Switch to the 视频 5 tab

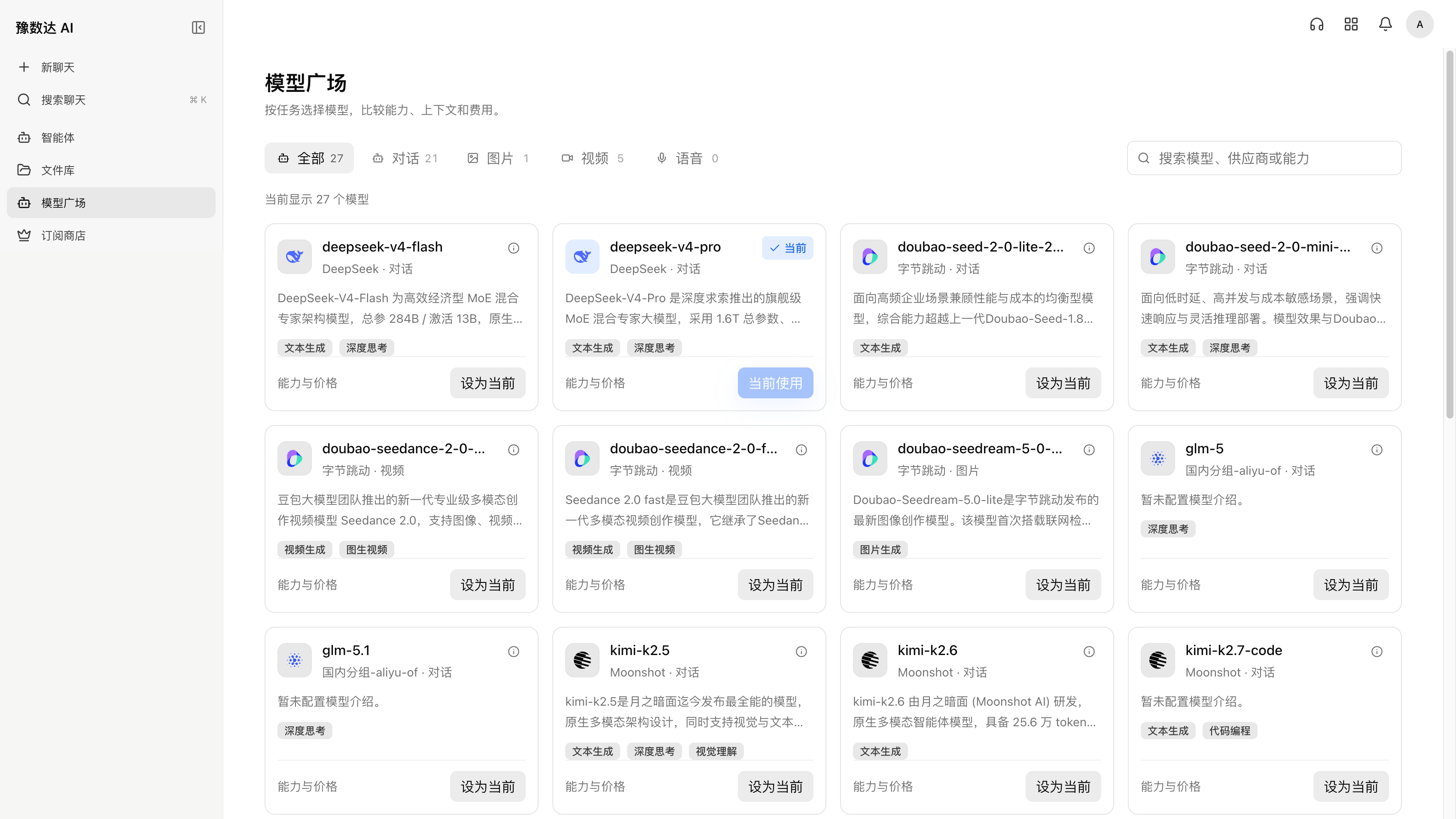coord(592,158)
